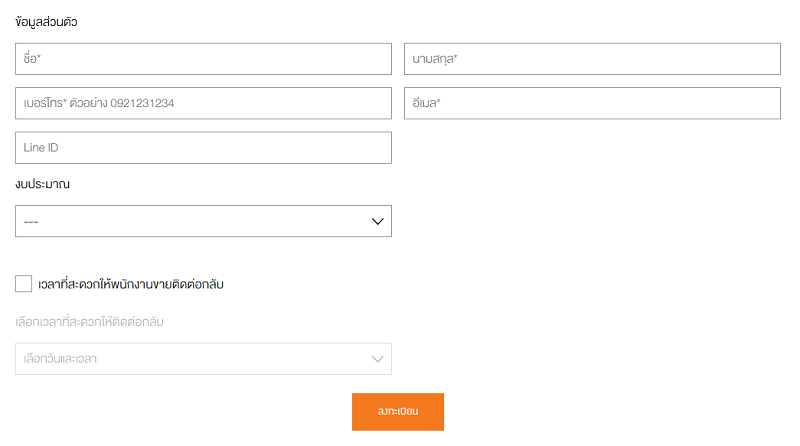Screen dimensions: 800x446
Task: Select the '---' placeholder in budget box
Action: tap(31, 222)
